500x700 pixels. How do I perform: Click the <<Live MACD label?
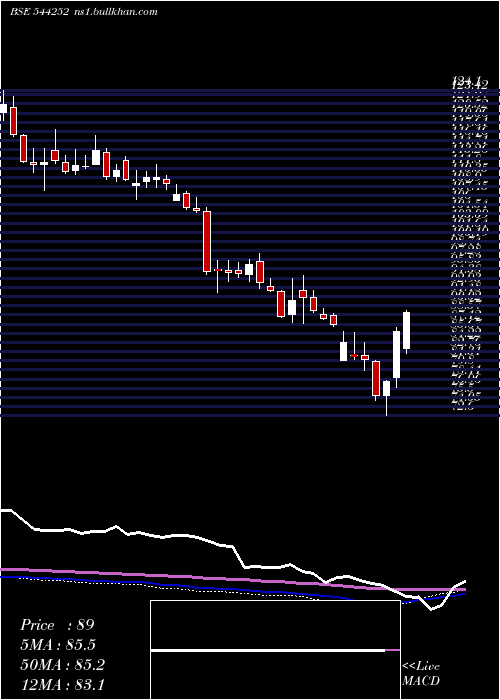coord(421,674)
